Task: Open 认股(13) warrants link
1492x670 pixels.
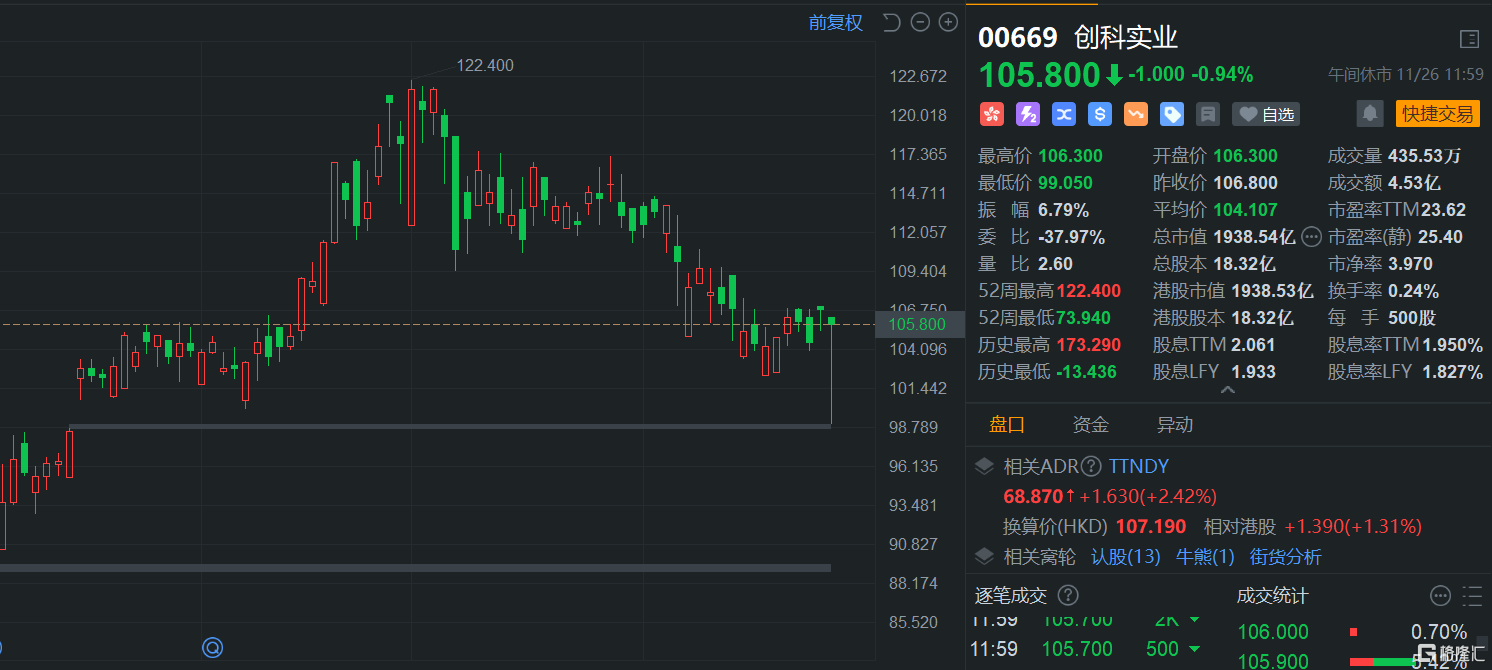Action: tap(1125, 556)
